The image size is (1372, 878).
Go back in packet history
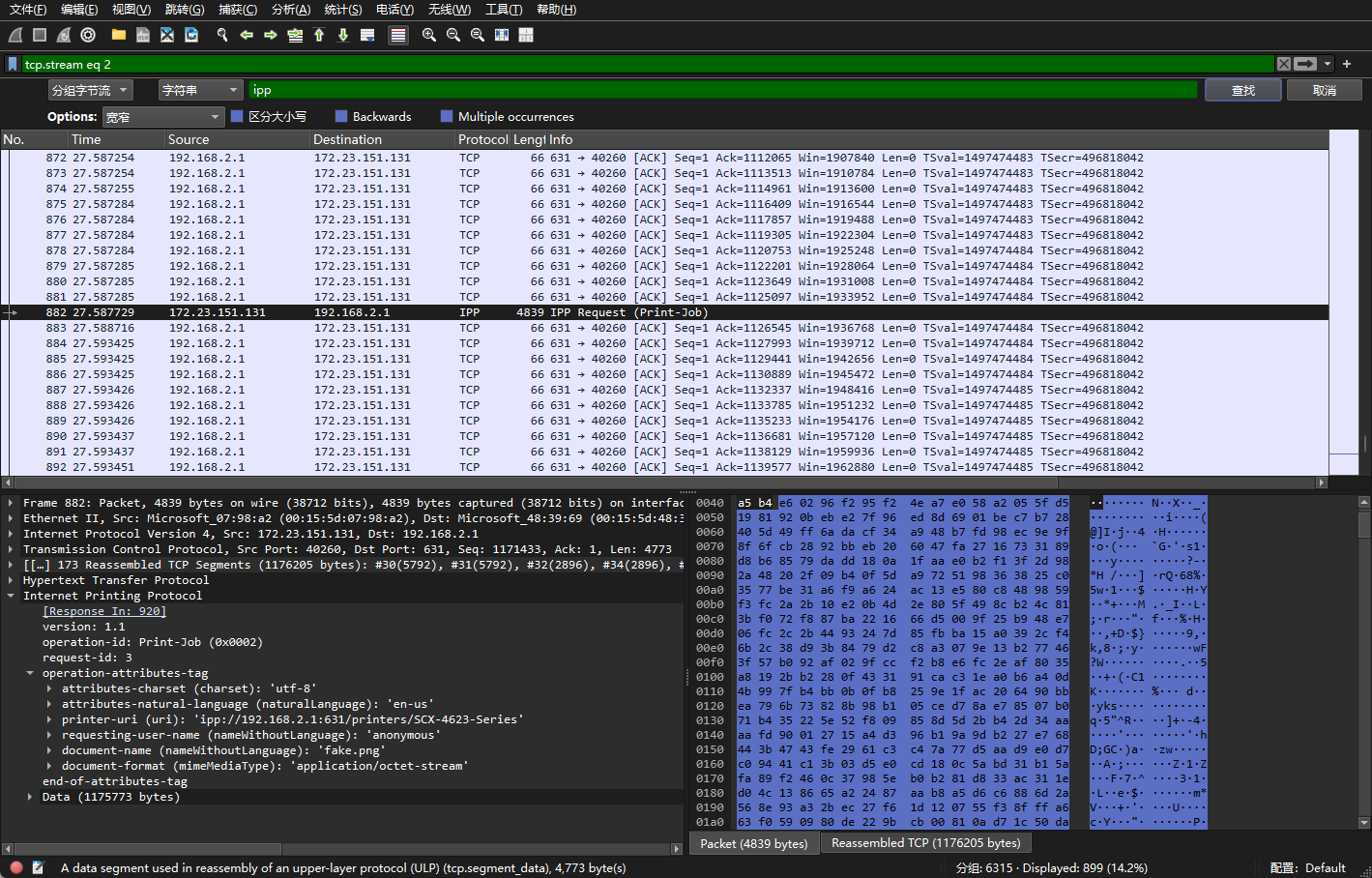(x=247, y=35)
